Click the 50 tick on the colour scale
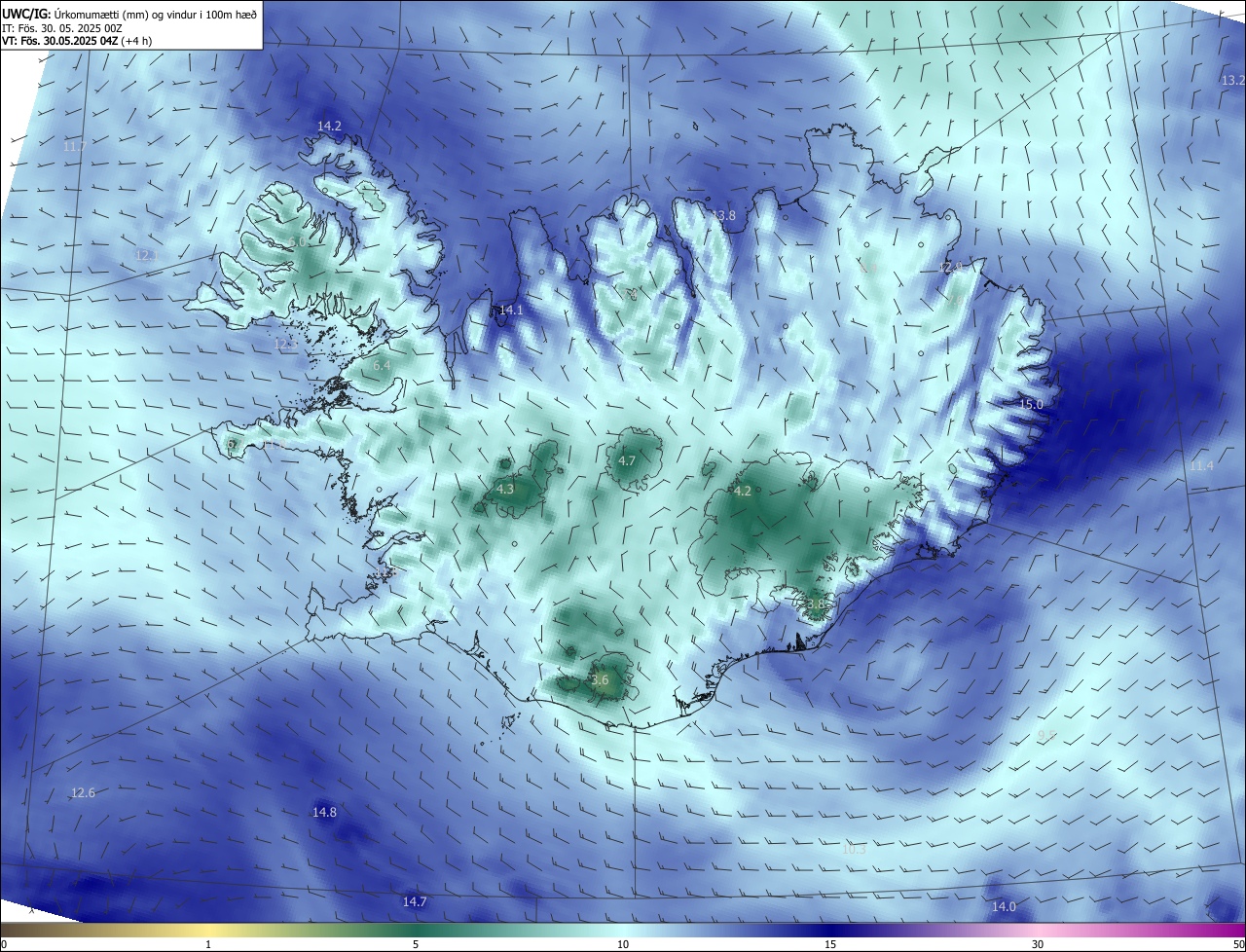The height and width of the screenshot is (952, 1246). click(x=1238, y=944)
